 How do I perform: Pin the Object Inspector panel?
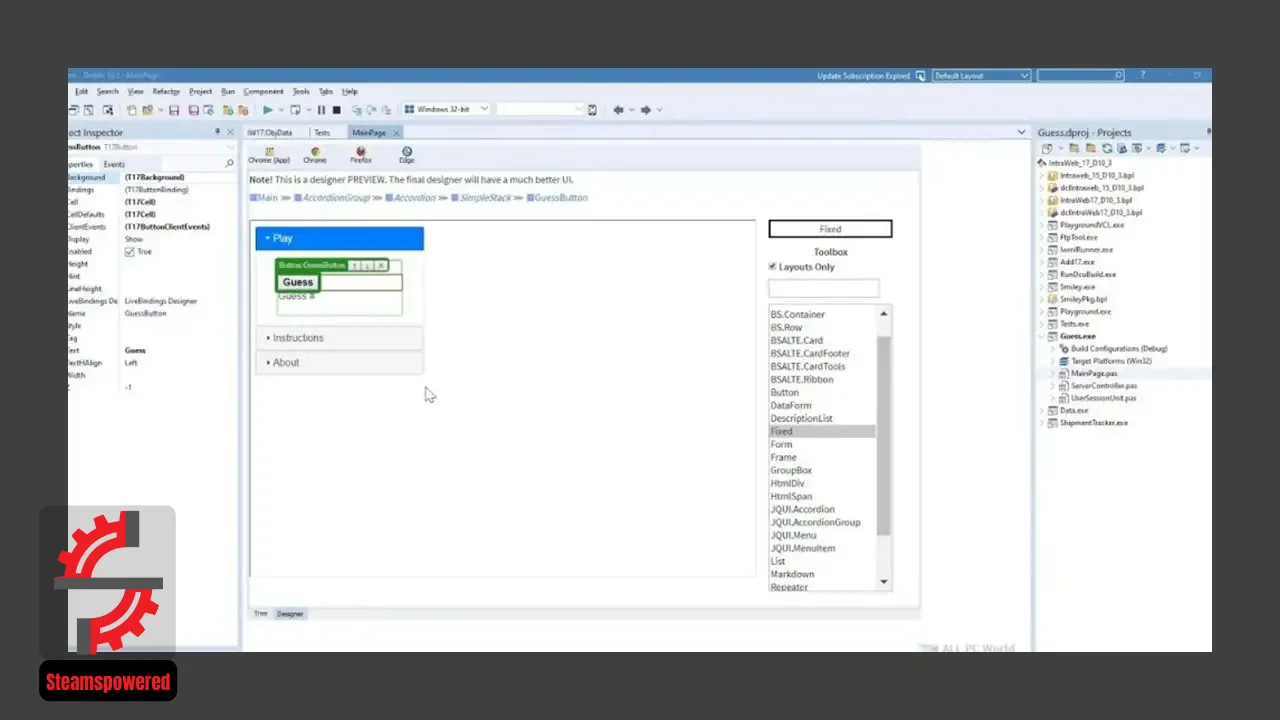click(x=218, y=132)
